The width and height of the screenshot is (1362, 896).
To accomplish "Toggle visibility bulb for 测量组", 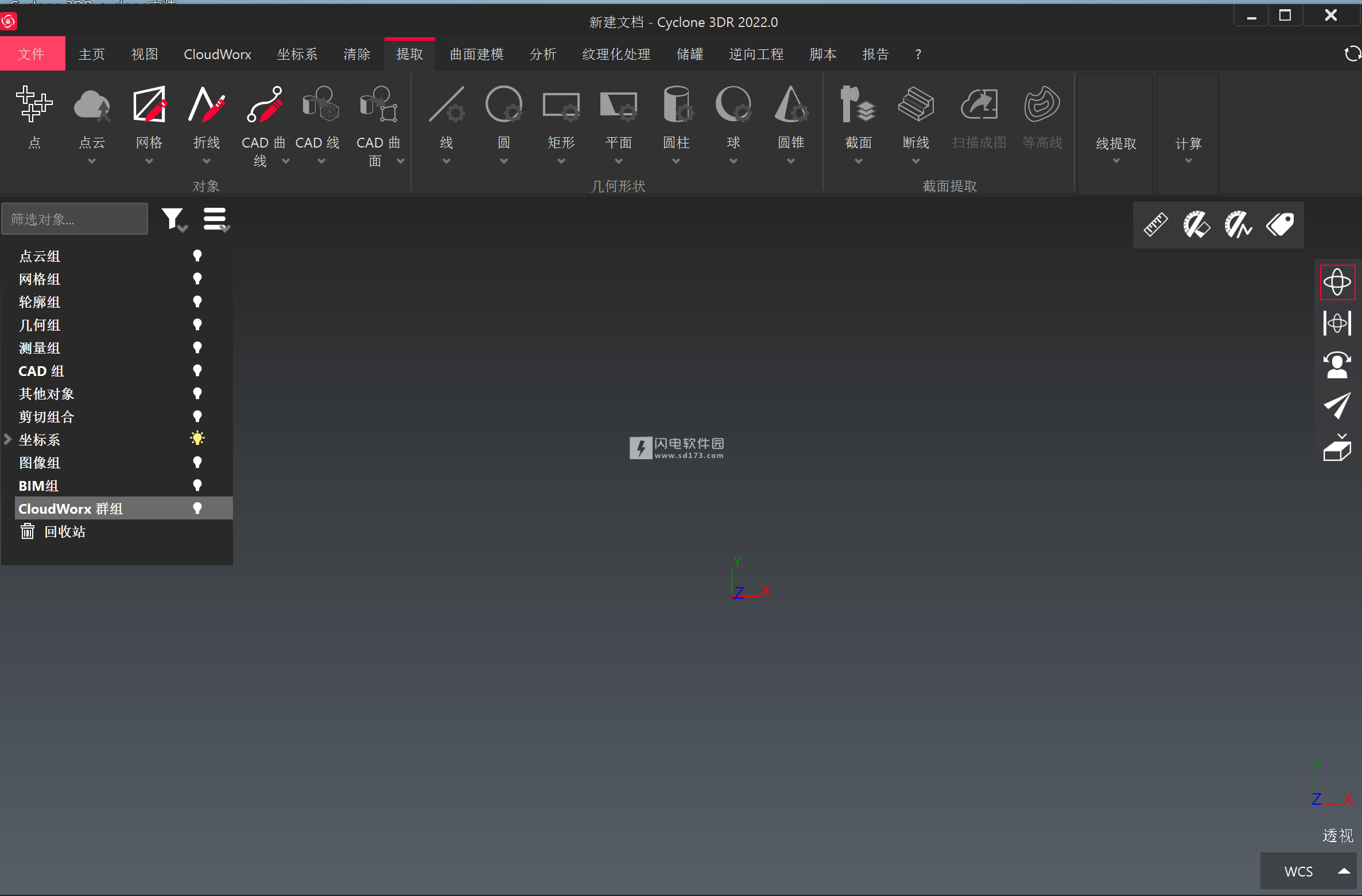I will pos(197,348).
